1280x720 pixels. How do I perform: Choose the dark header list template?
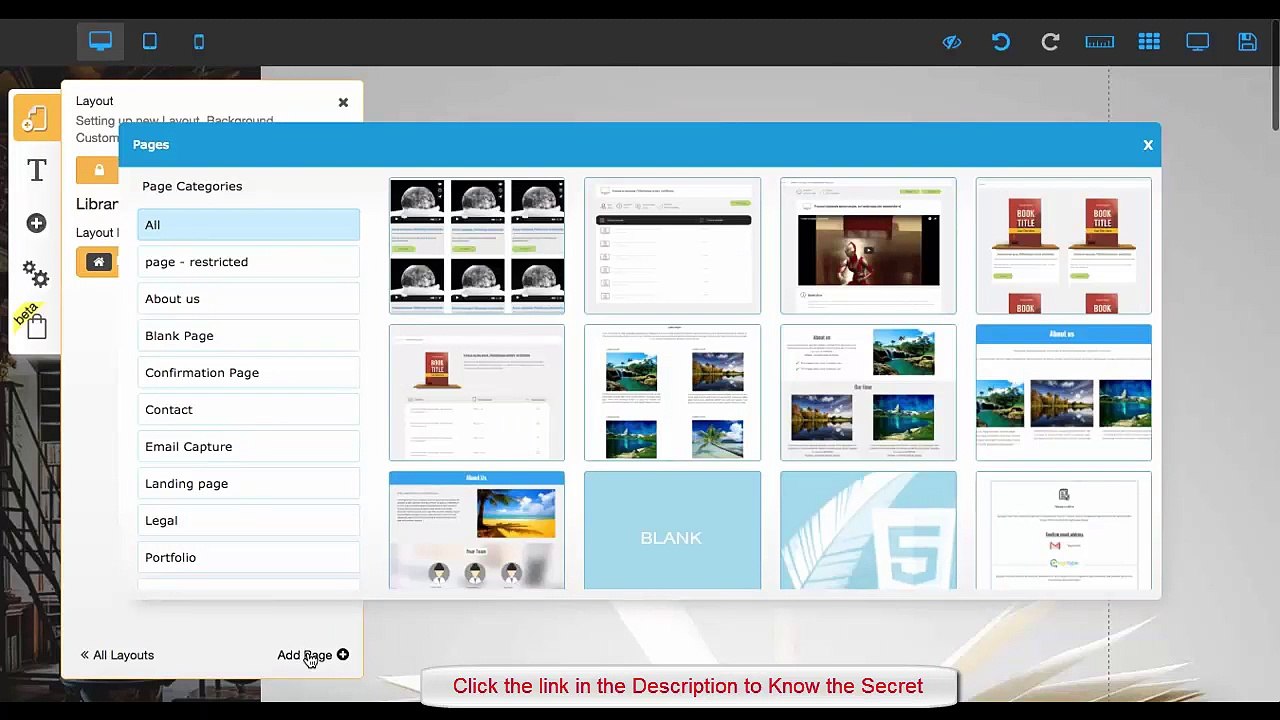(672, 246)
